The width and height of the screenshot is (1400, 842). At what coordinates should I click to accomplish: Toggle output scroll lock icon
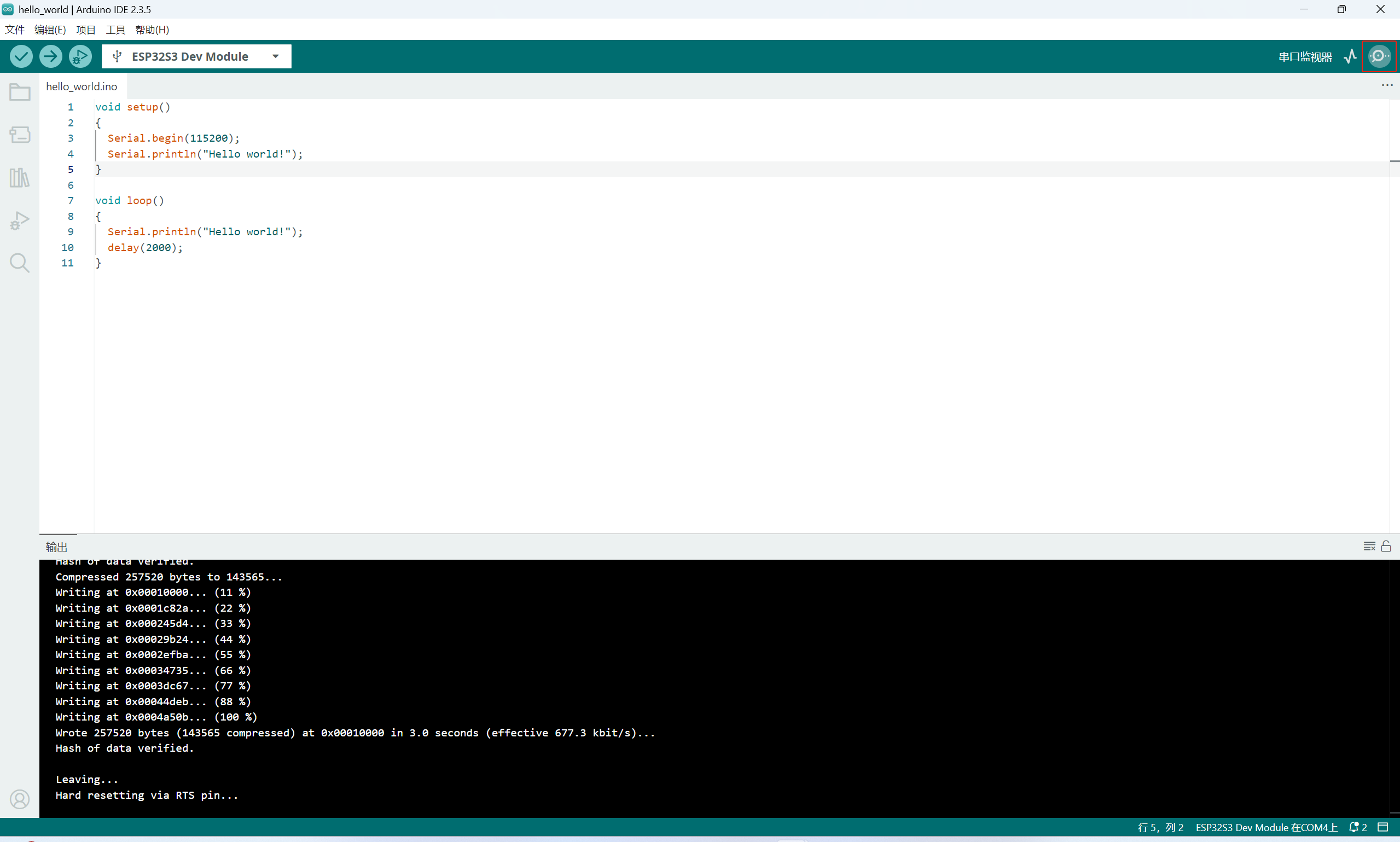[x=1386, y=546]
